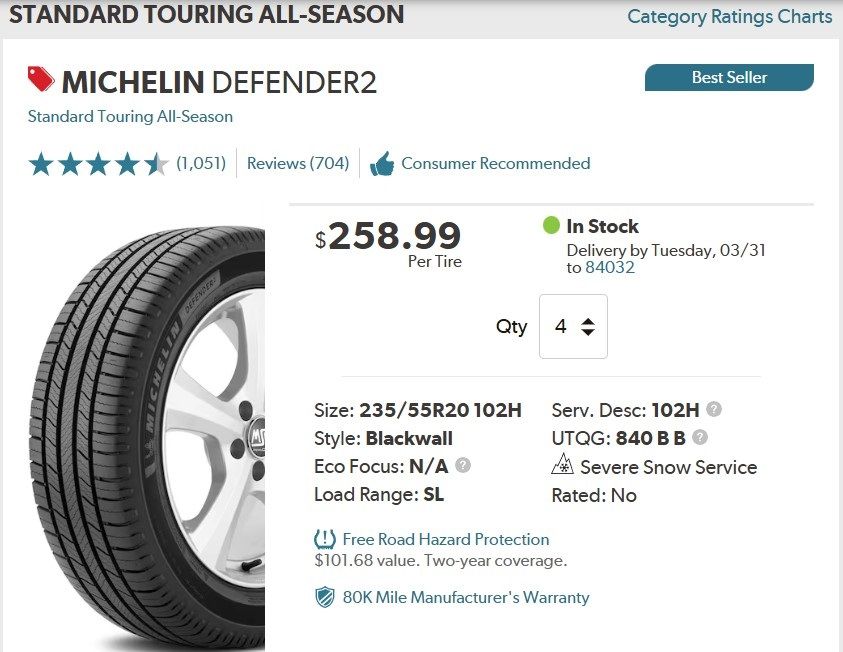Click Free Road Hazard Protection link
This screenshot has width=843, height=652.
(x=445, y=539)
